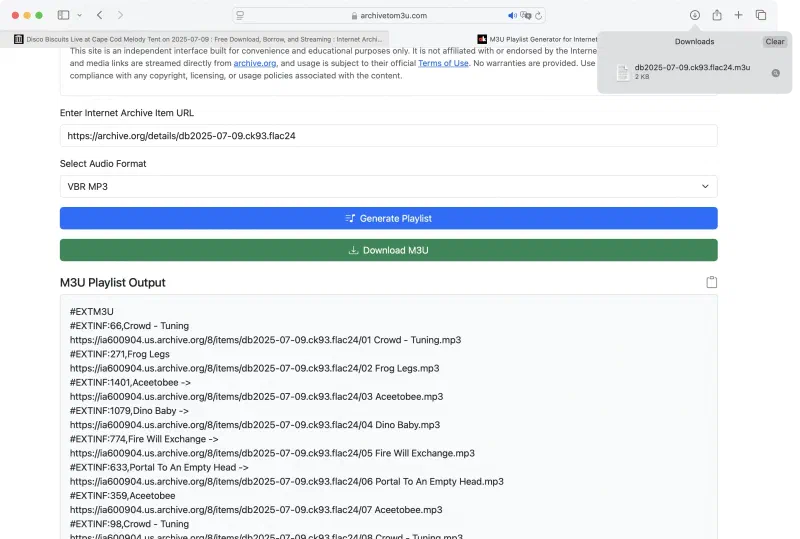Switch to the Disco Biscuits Internet Archive tab

(x=200, y=39)
